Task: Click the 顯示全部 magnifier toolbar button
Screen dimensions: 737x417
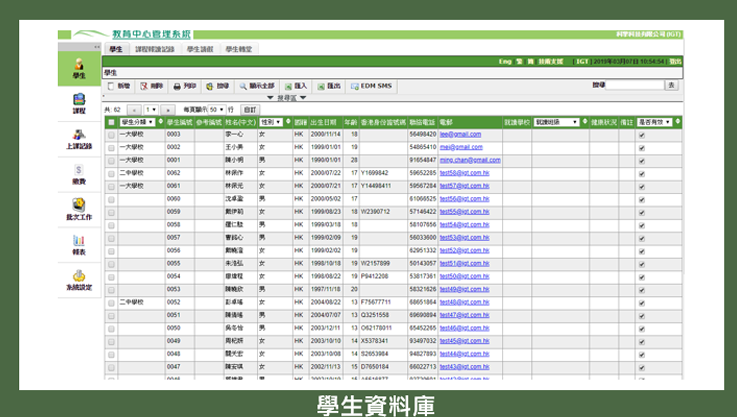Action: pyautogui.click(x=257, y=86)
